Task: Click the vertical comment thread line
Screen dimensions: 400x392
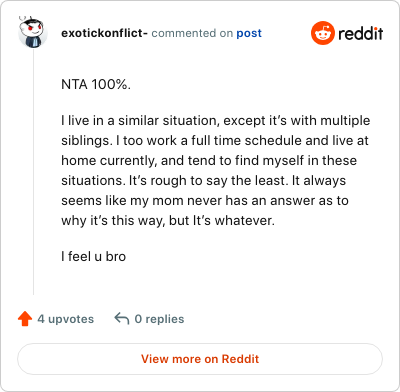Action: [33, 172]
